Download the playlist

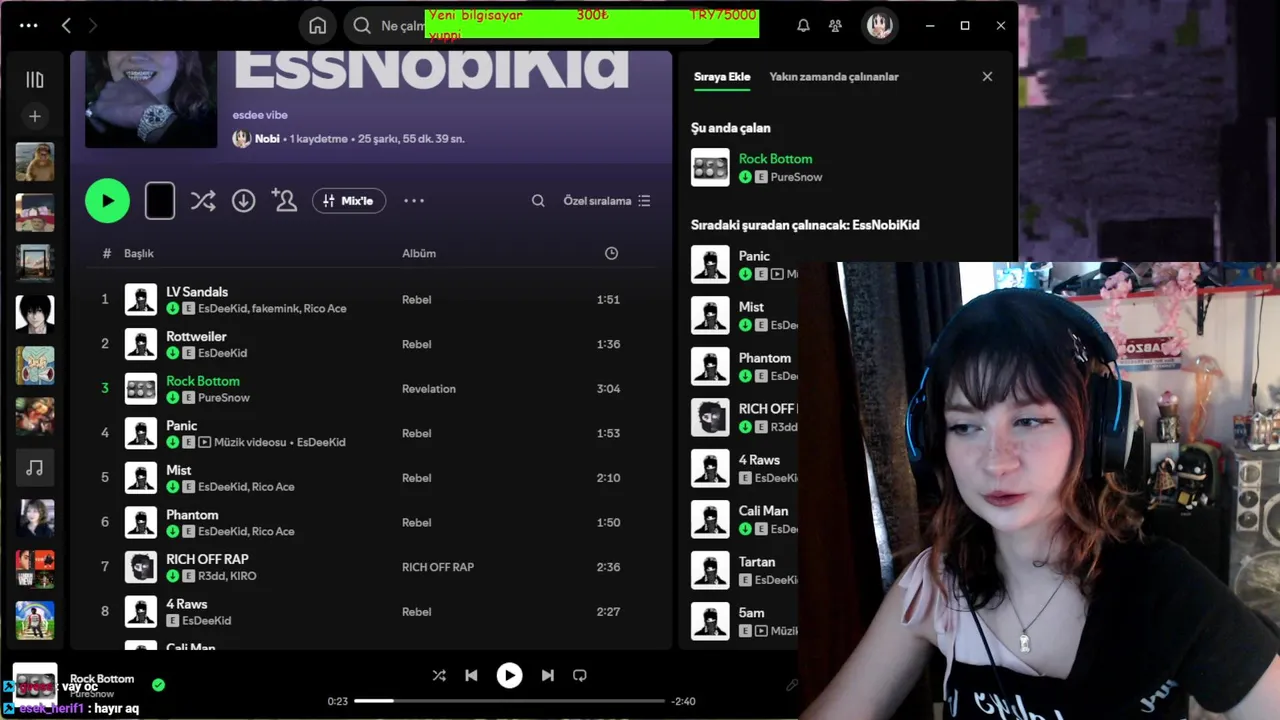click(243, 201)
